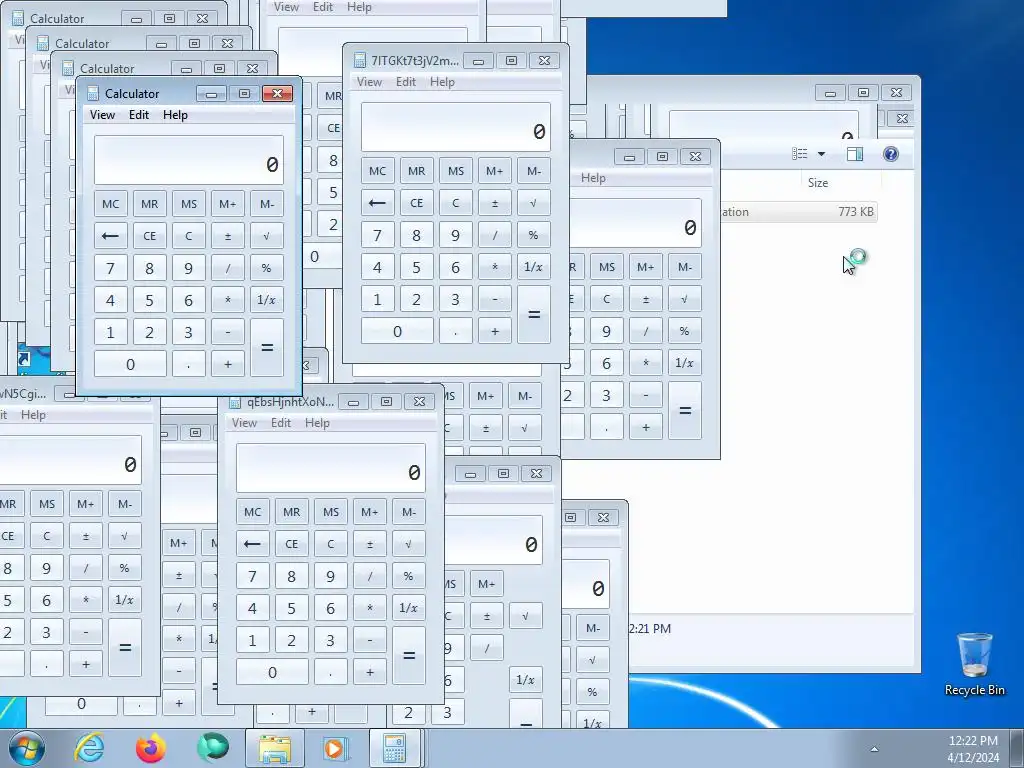The image size is (1024, 768).
Task: Click the display of qEbsHjnhtXoN calculator
Action: (330, 468)
